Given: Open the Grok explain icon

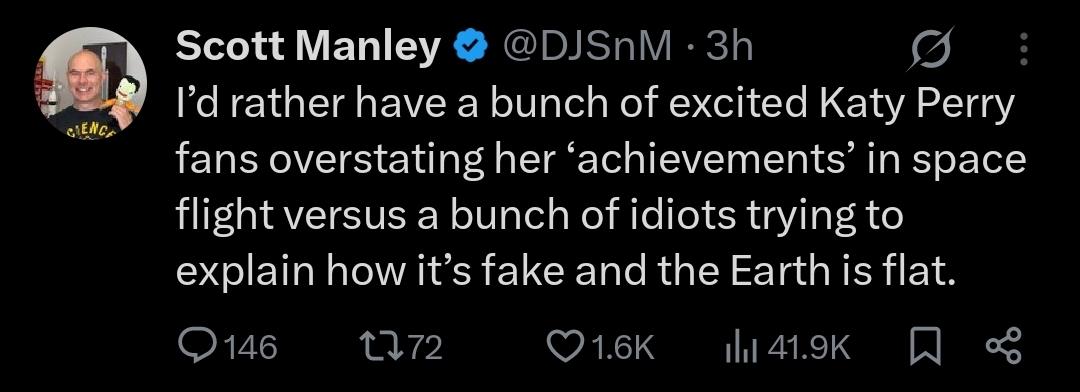Looking at the screenshot, I should (929, 48).
